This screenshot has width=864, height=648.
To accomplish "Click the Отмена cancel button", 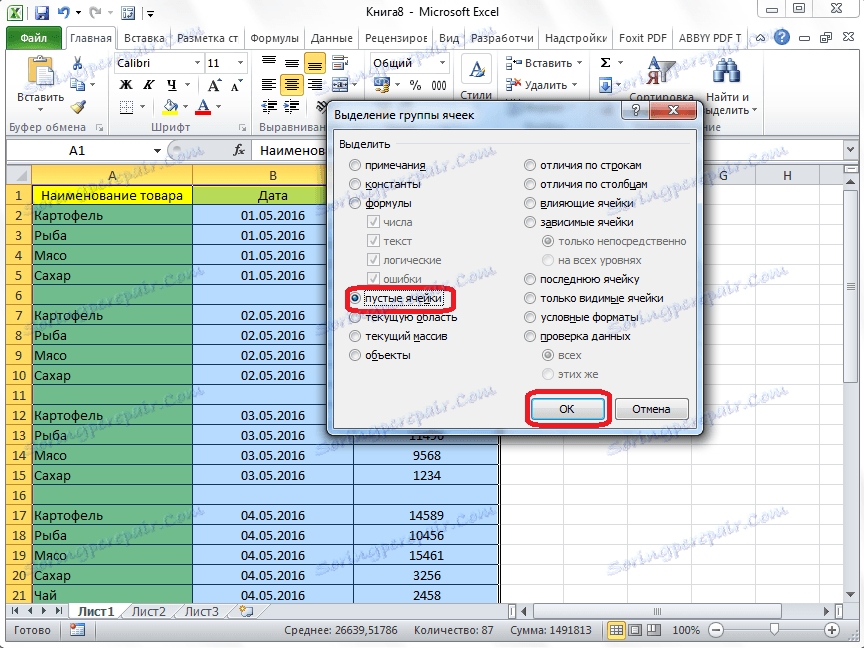I will pos(651,409).
